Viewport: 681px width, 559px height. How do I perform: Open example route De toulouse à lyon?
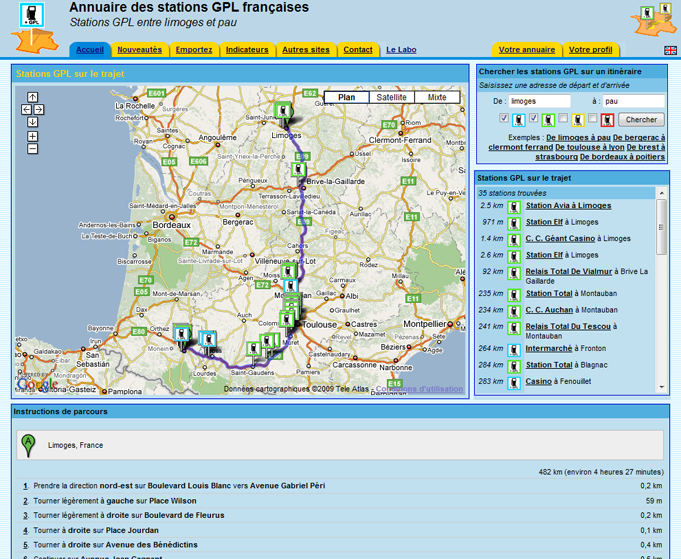[589, 147]
